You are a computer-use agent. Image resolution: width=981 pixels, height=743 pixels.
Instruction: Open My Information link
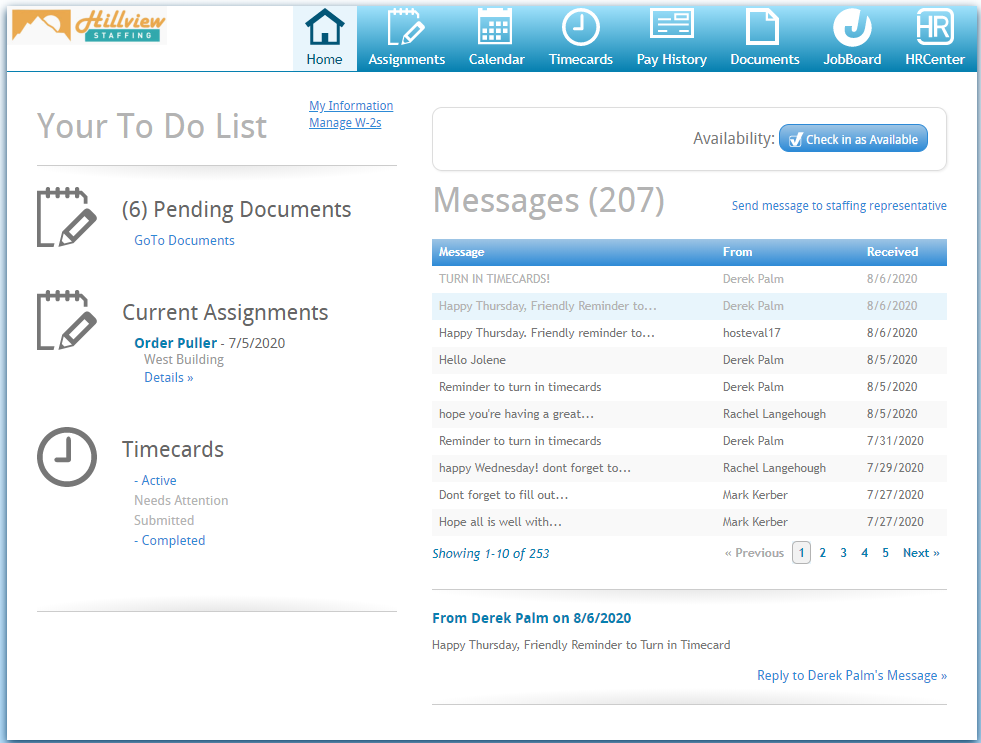[351, 106]
